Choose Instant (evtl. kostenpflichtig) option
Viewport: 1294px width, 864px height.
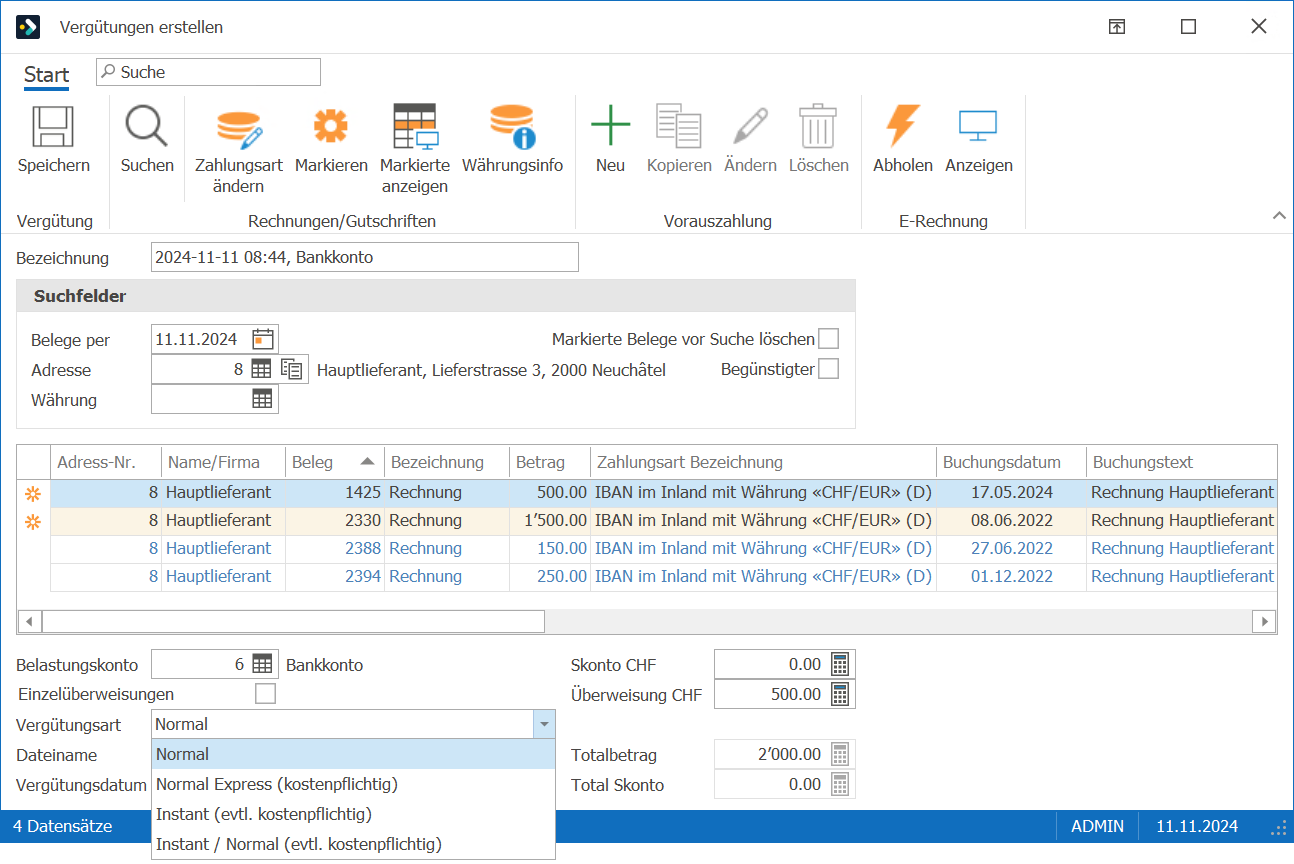[353, 814]
